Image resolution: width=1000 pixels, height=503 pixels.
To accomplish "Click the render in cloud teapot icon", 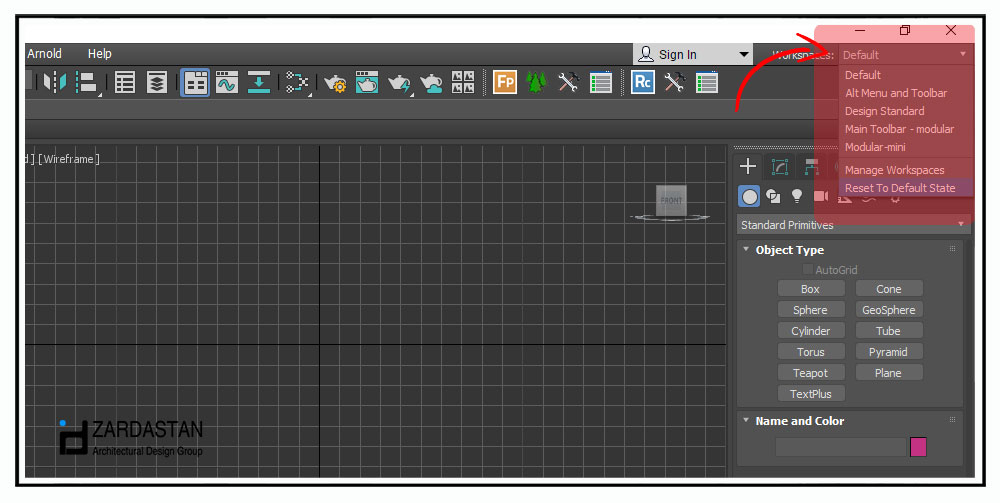I will pyautogui.click(x=432, y=83).
